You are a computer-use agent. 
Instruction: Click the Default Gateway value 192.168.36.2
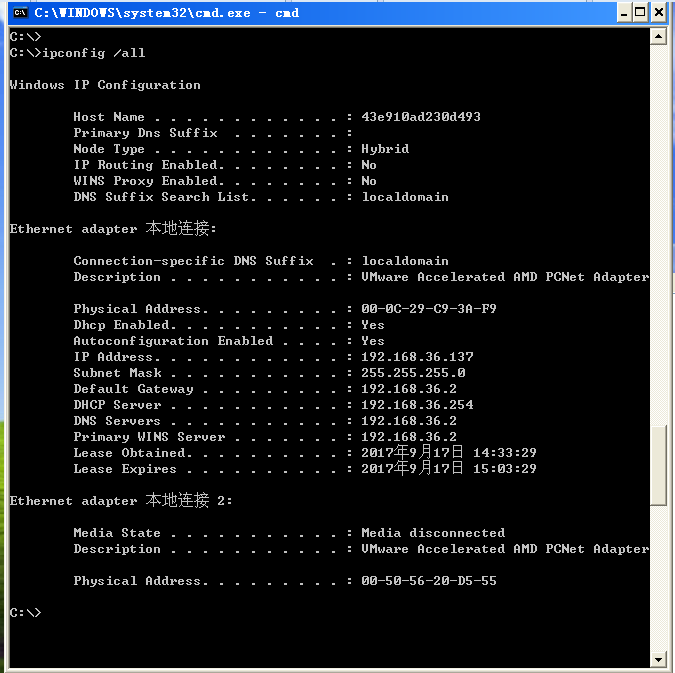pyautogui.click(x=409, y=389)
